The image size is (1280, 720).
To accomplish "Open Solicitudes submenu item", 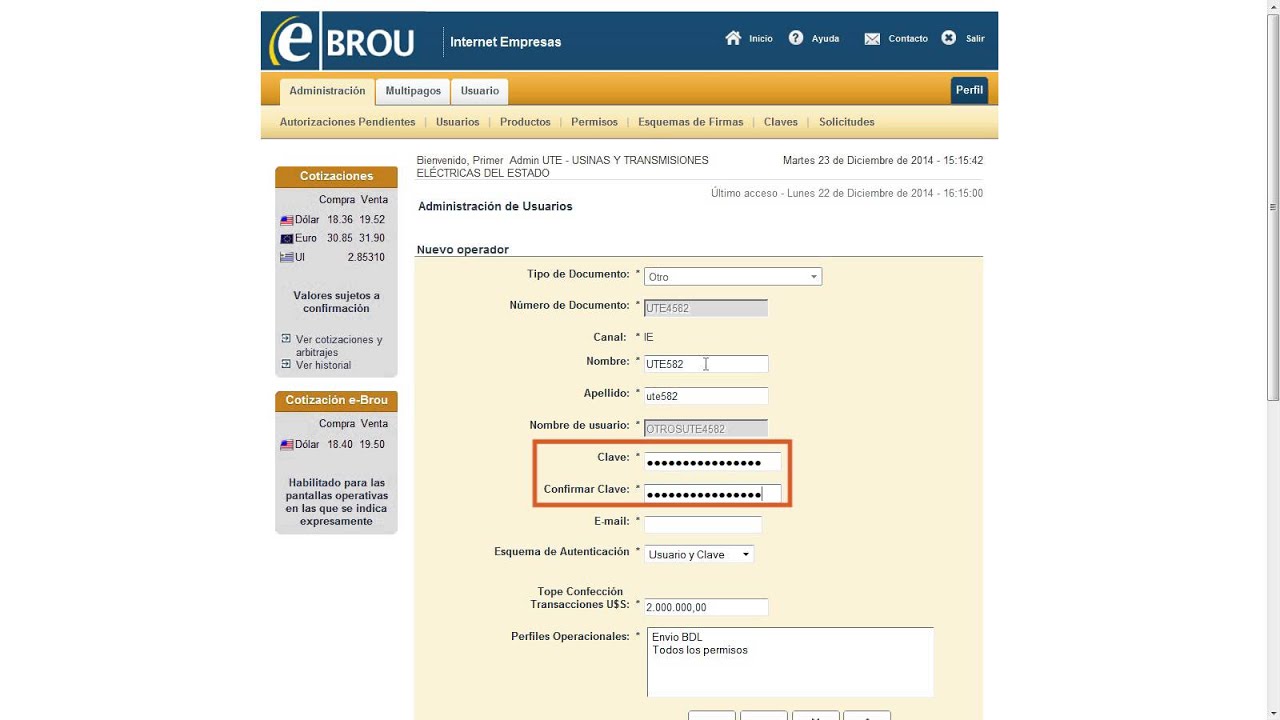I will pyautogui.click(x=847, y=122).
